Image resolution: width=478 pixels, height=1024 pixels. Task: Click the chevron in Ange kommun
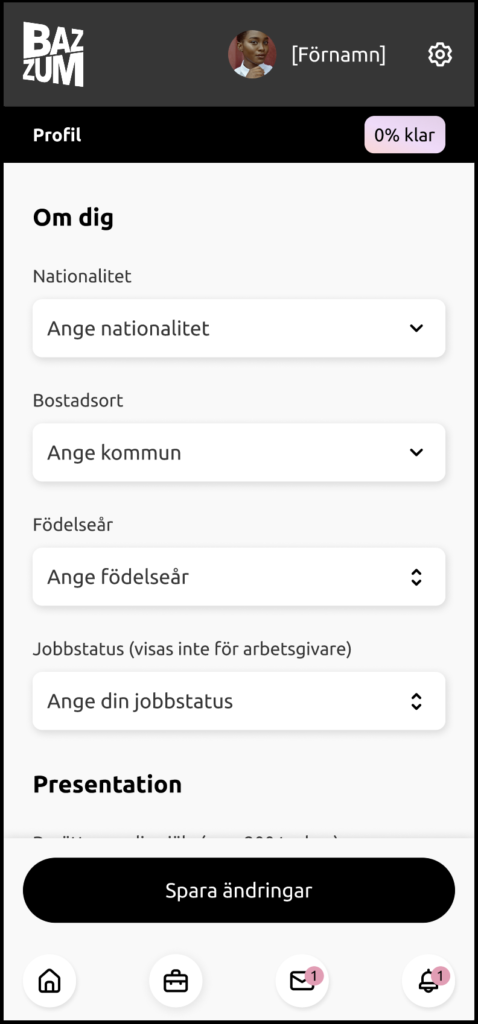(x=416, y=452)
